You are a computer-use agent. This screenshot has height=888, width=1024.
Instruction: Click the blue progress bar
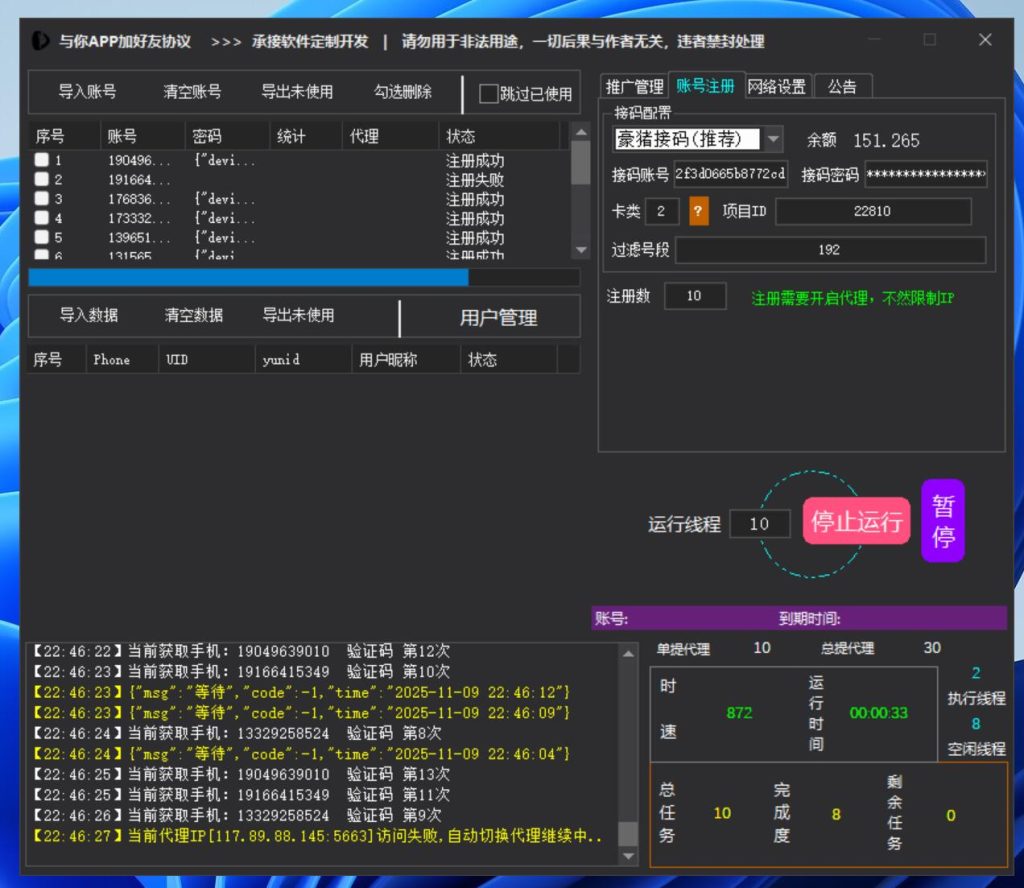point(248,277)
